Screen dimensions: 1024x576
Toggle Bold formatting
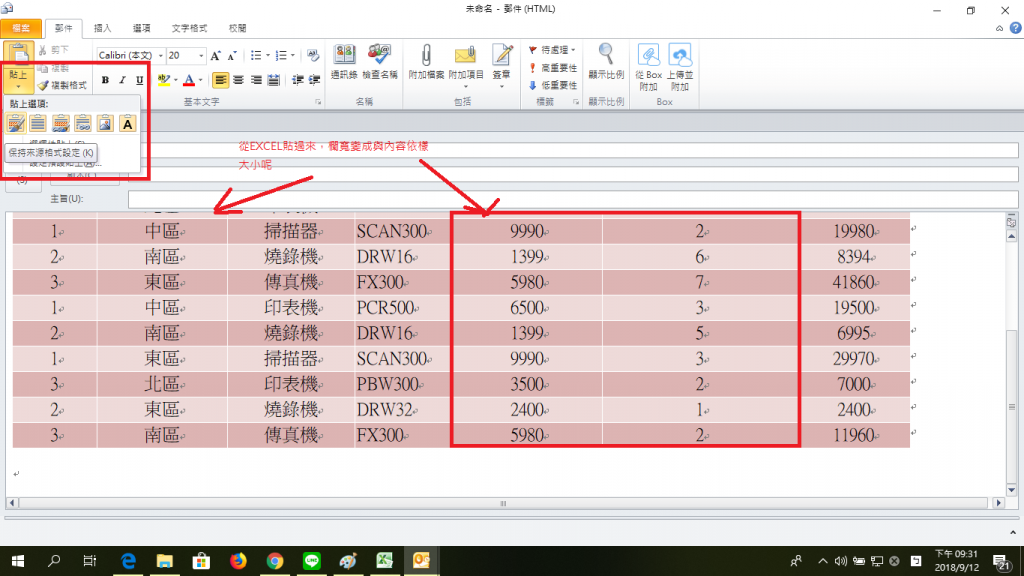tap(105, 80)
